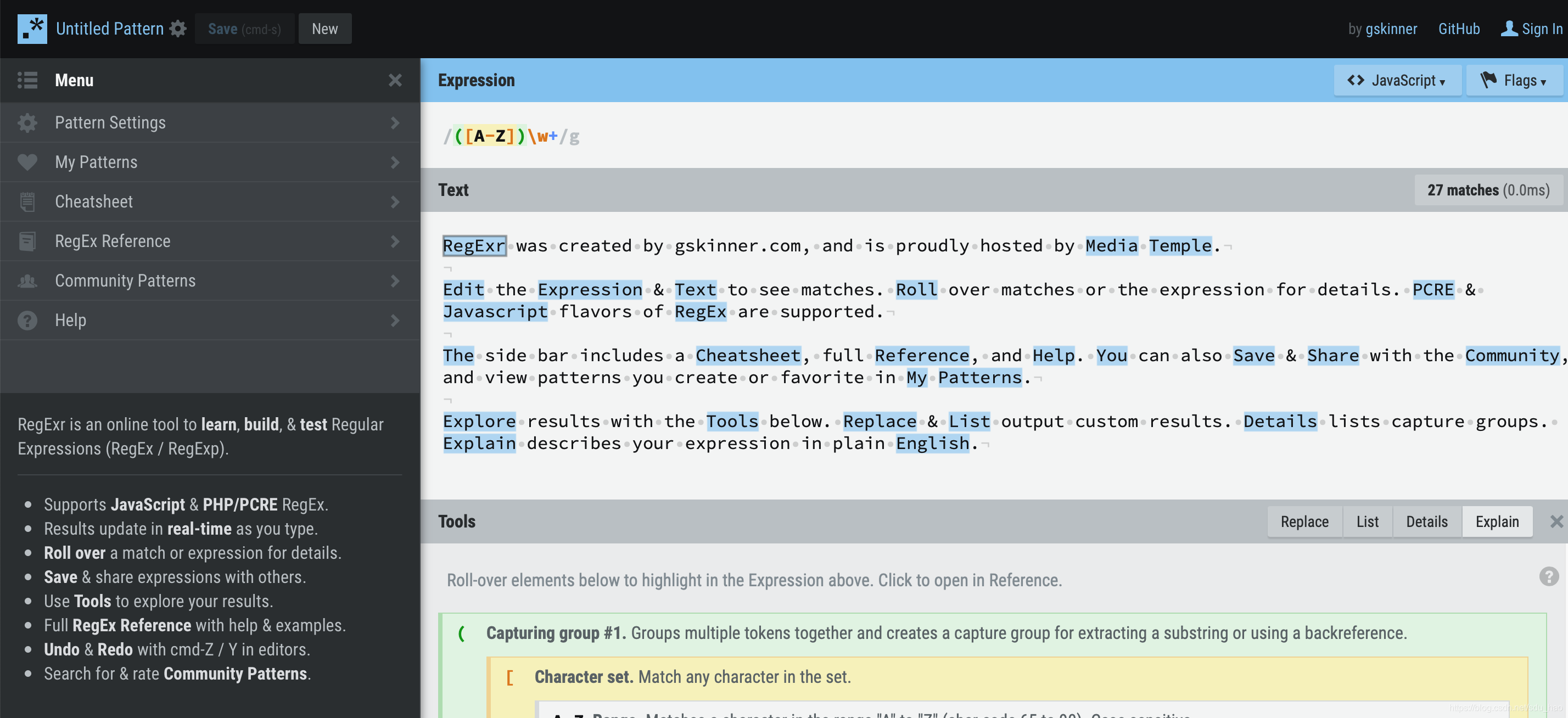Switch to the Replace tab
The image size is (1568, 718).
[1304, 521]
